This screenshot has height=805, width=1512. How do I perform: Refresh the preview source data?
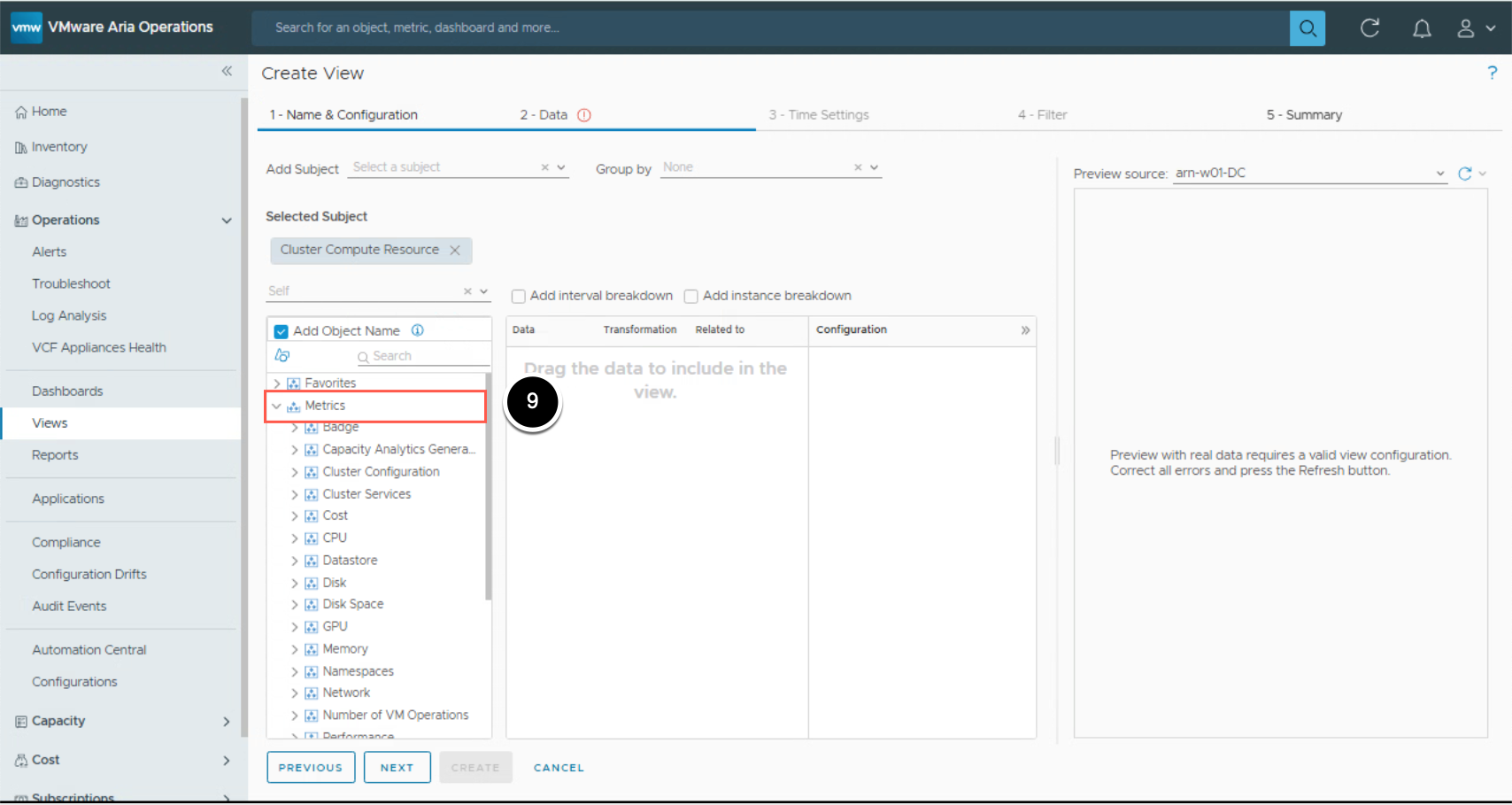tap(1465, 174)
